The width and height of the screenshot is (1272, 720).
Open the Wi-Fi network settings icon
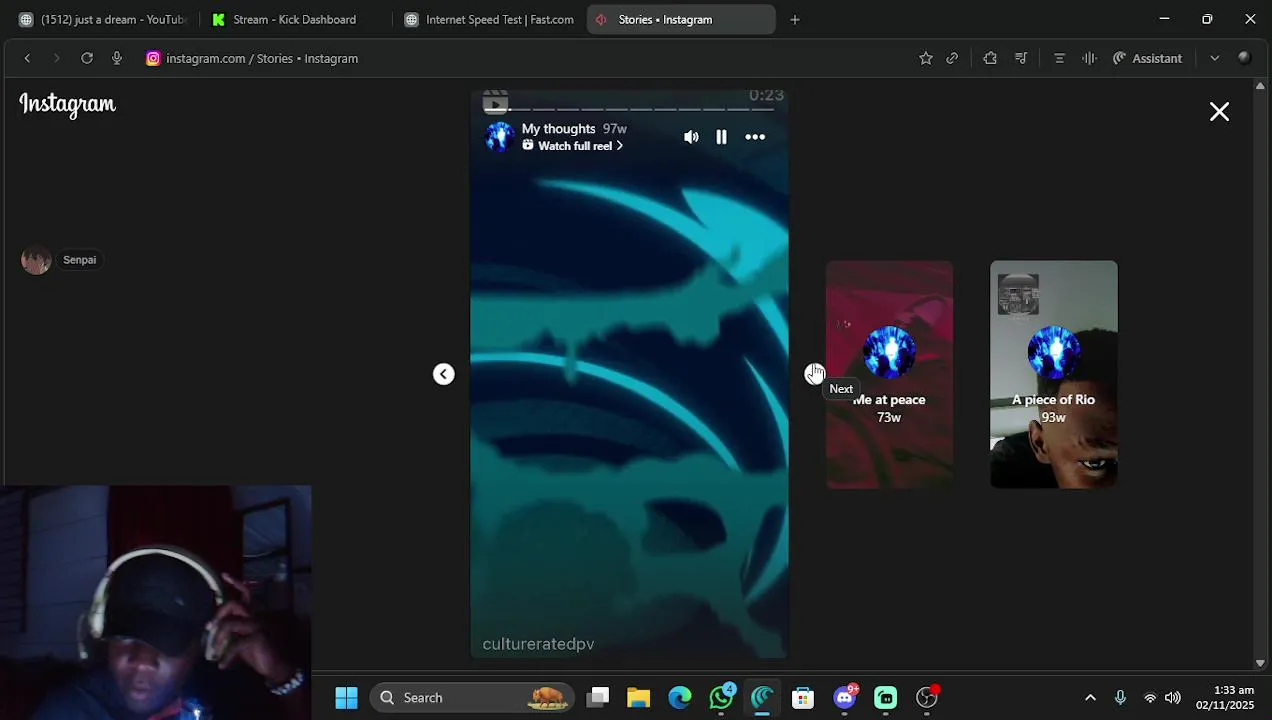click(1150, 698)
